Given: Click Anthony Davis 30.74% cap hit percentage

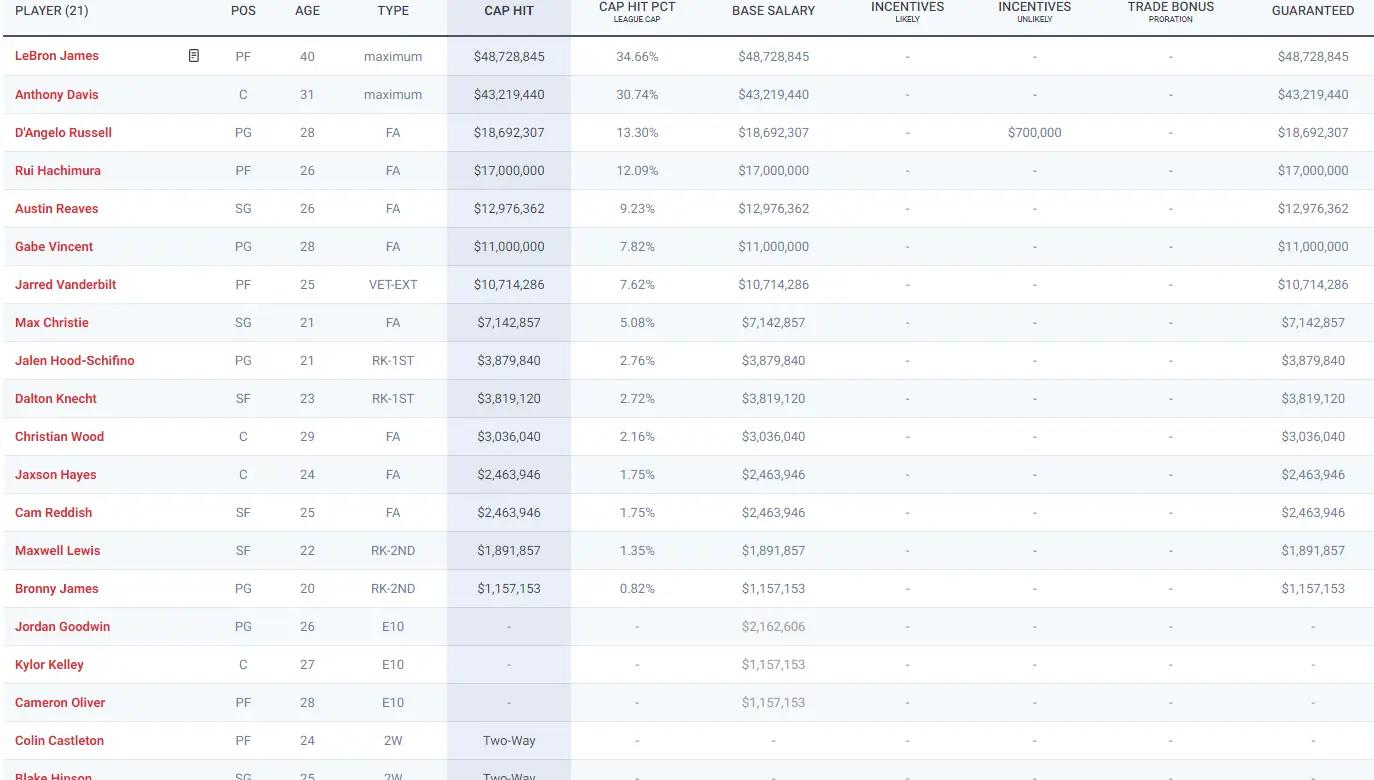Looking at the screenshot, I should (x=637, y=94).
